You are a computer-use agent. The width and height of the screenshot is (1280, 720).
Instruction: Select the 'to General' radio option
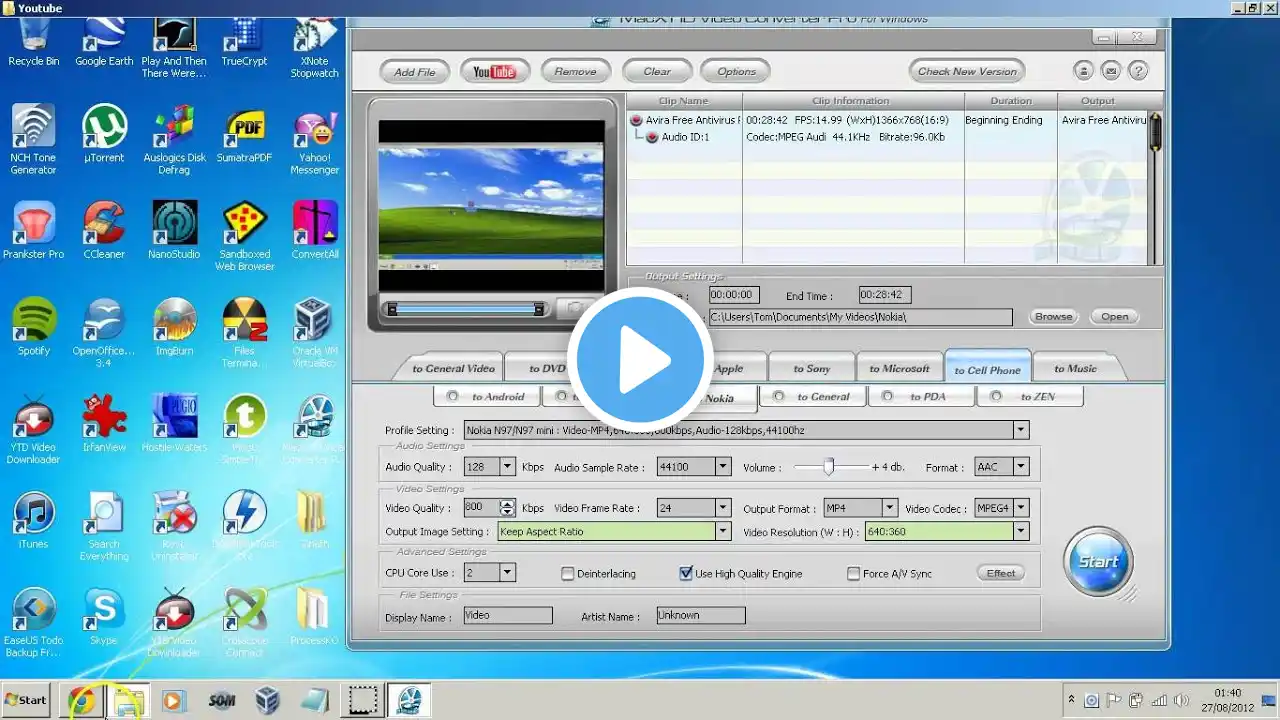click(778, 396)
